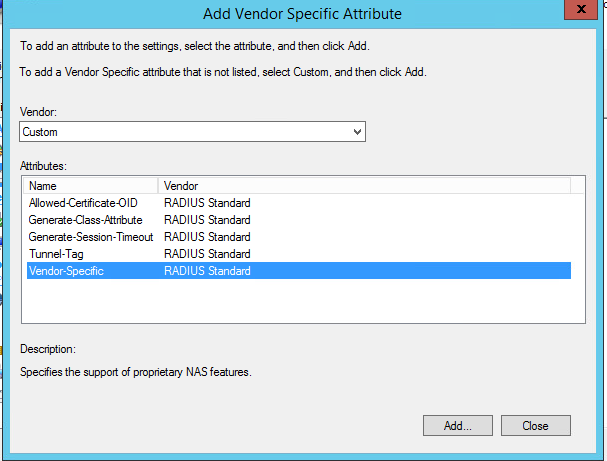Image resolution: width=607 pixels, height=461 pixels.
Task: Click RADIUS Standard in the Allowed-Certificate-OID row
Action: click(x=207, y=203)
